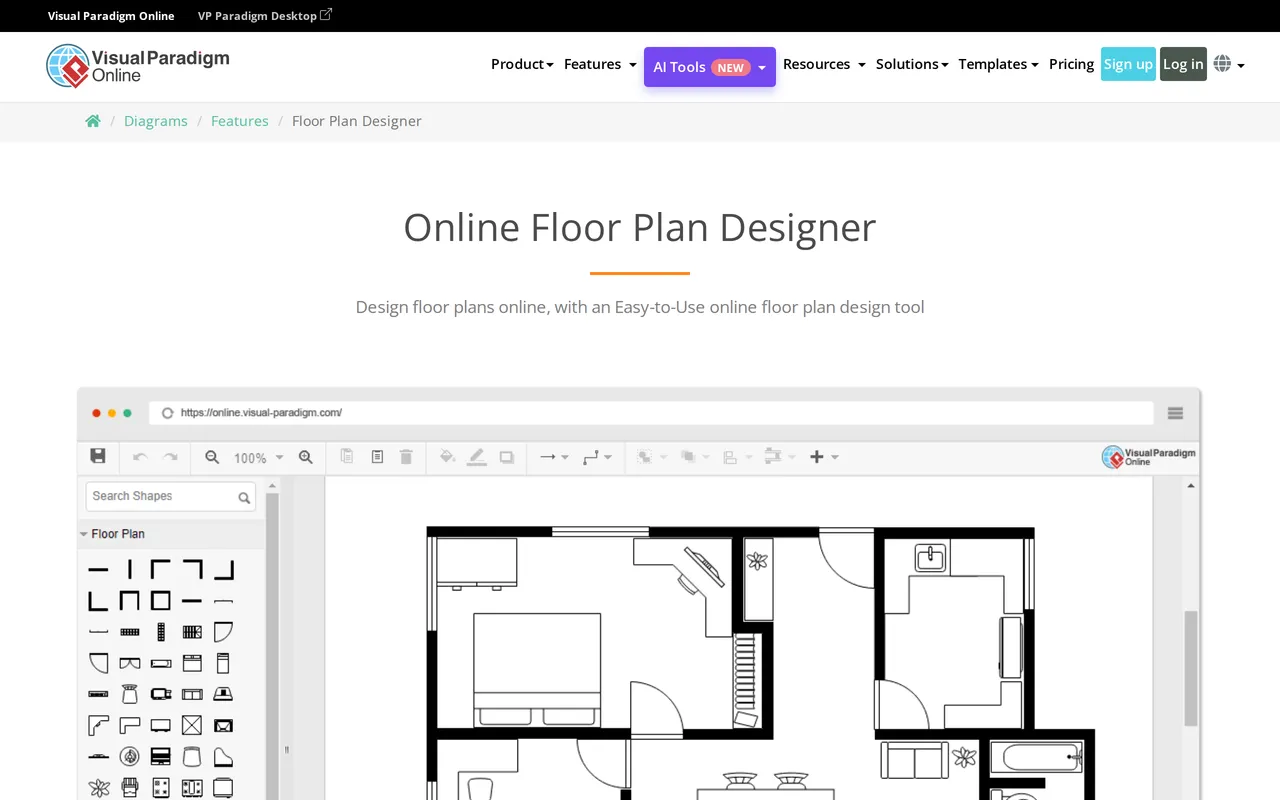Select the round table shape in the palette
The width and height of the screenshot is (1280, 800).
[129, 756]
